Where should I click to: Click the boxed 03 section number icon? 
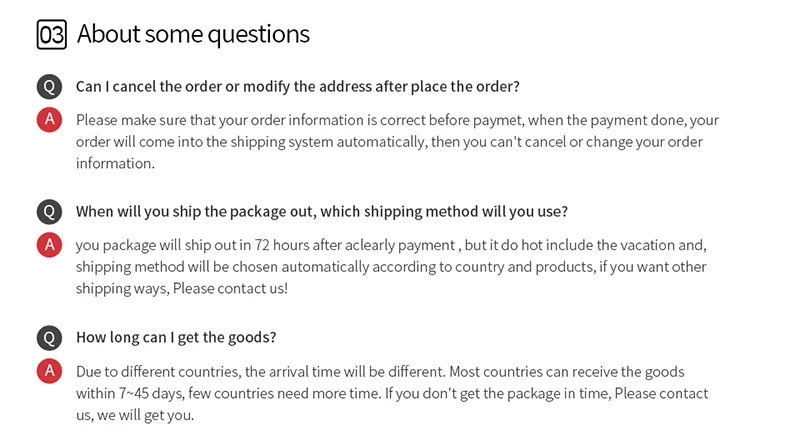pos(51,35)
